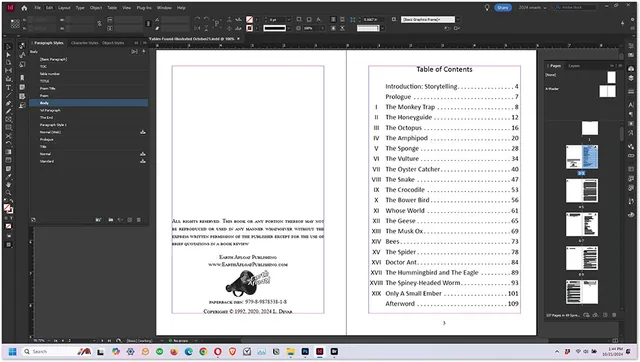Open the Table menu
The width and height of the screenshot is (640, 362).
(x=112, y=8)
